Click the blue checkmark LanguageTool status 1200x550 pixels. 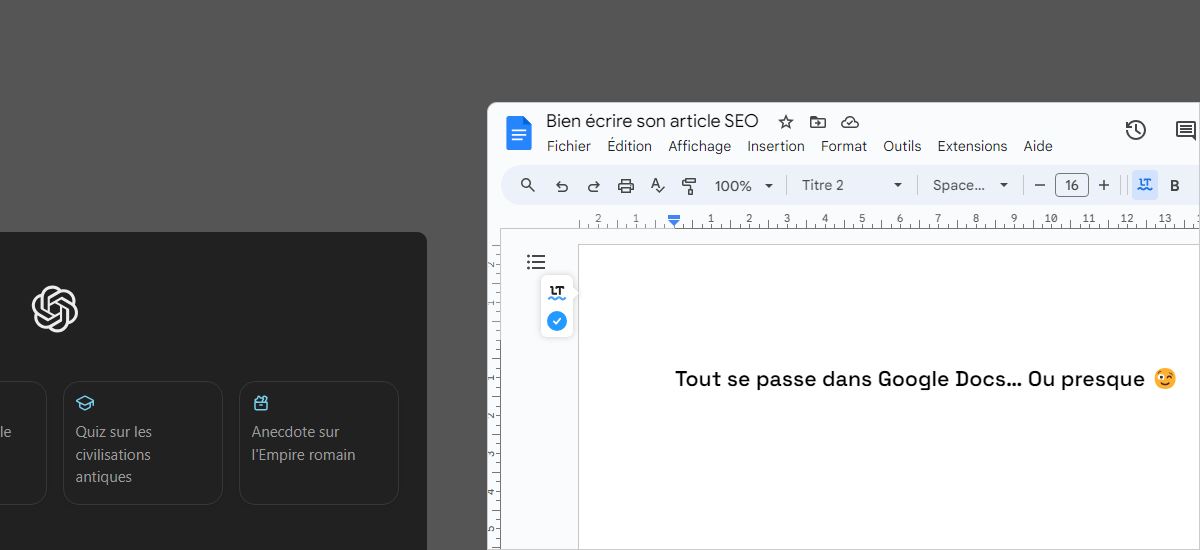(557, 321)
